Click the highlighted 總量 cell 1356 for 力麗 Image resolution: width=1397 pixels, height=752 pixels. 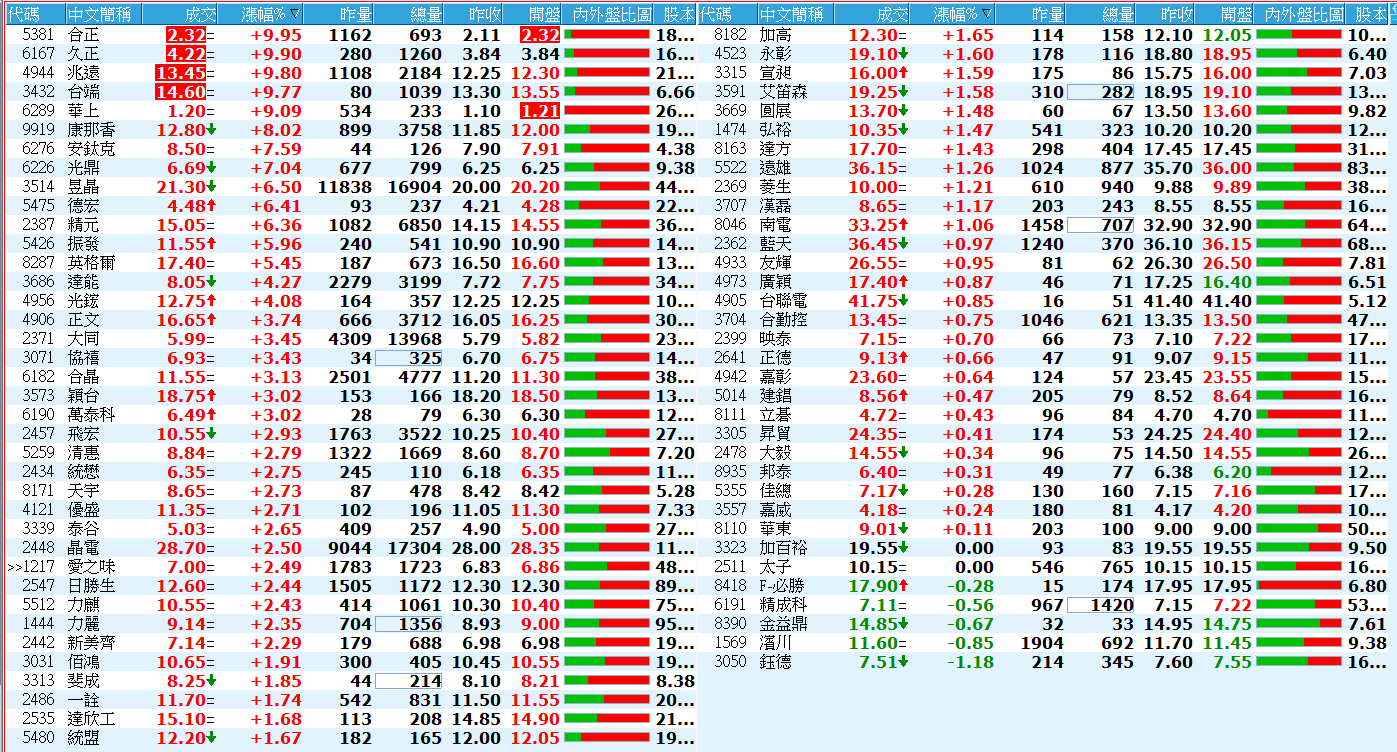click(410, 624)
